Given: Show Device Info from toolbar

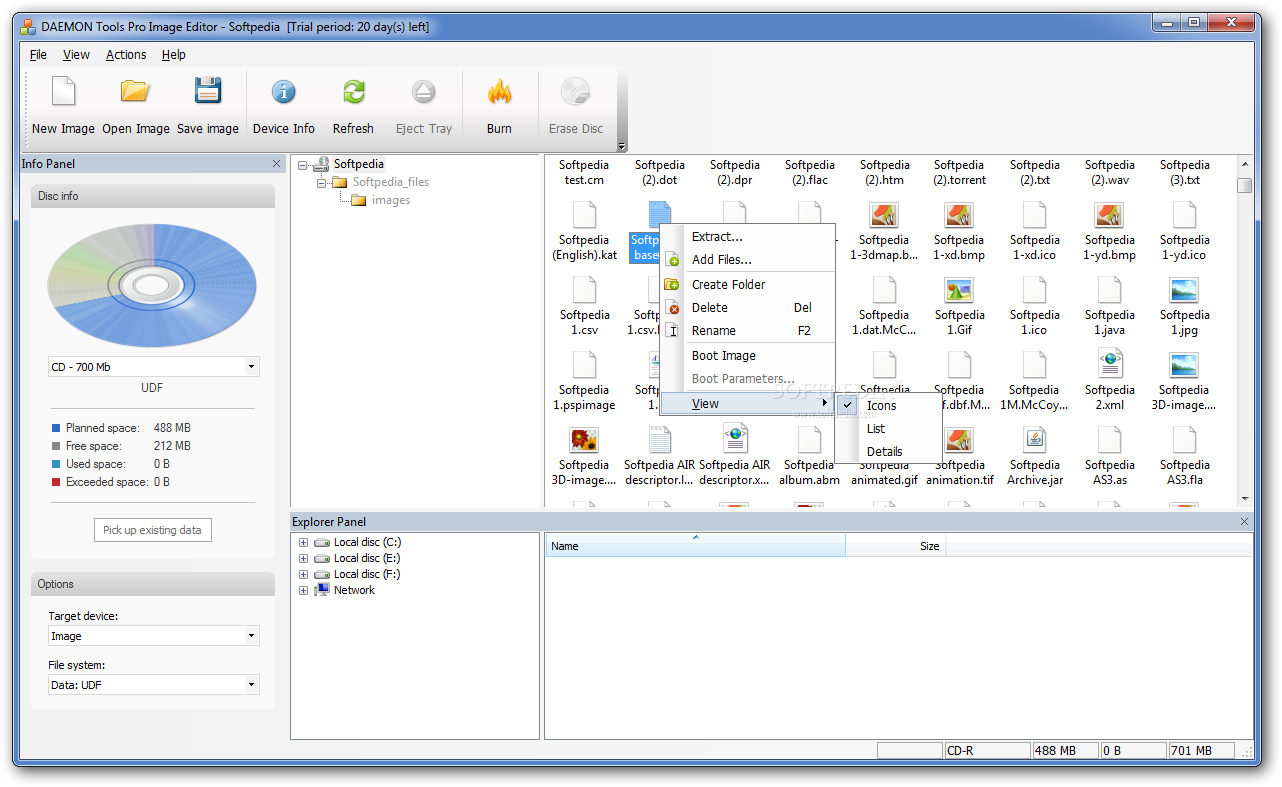Looking at the screenshot, I should pyautogui.click(x=284, y=92).
